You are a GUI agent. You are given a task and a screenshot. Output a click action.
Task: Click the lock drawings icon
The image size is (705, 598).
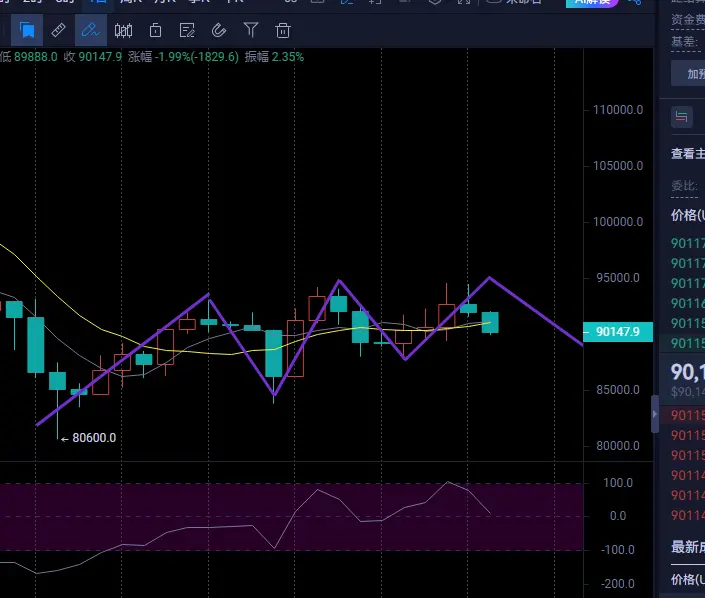click(155, 30)
